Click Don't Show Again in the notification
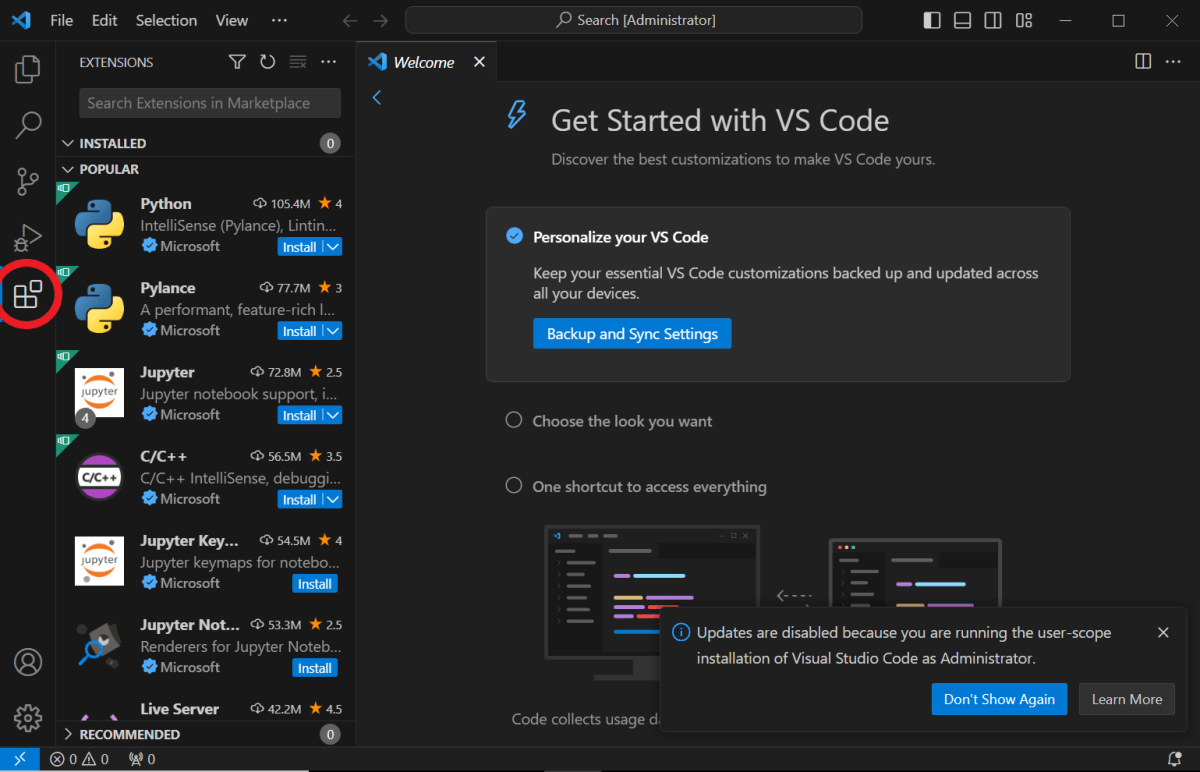Image resolution: width=1200 pixels, height=772 pixels. coord(998,699)
